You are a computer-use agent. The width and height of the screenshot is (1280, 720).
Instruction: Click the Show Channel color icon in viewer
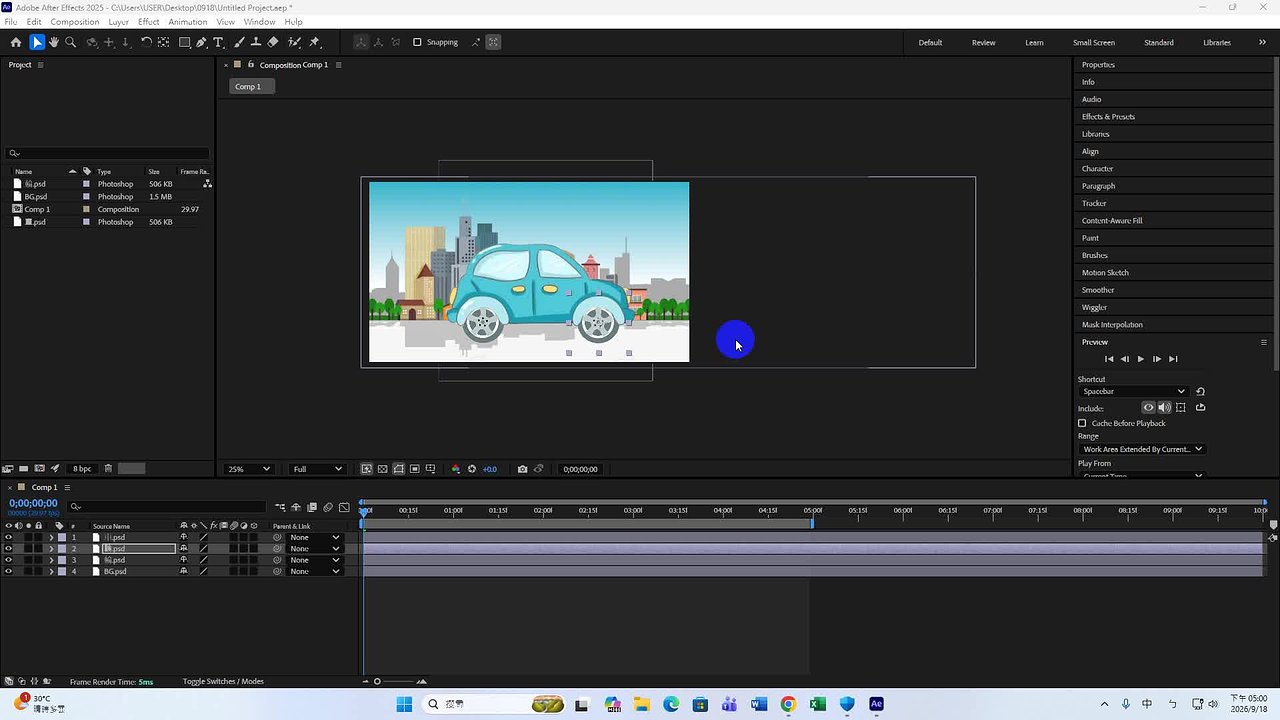[x=456, y=469]
